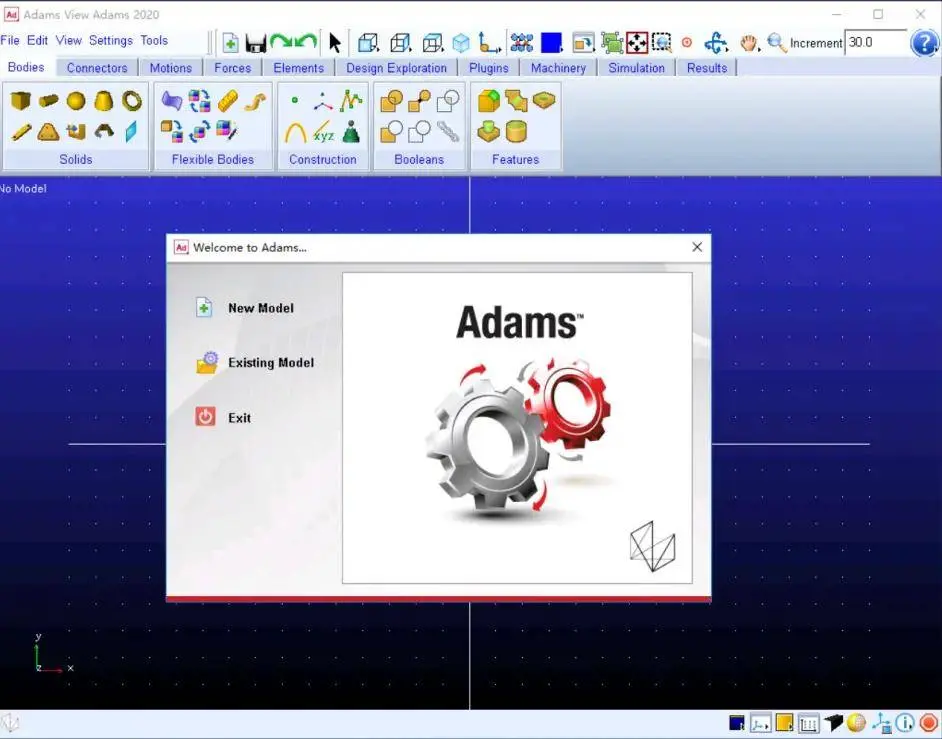The height and width of the screenshot is (739, 942).
Task: Select the Box solid tool
Action: point(20,100)
